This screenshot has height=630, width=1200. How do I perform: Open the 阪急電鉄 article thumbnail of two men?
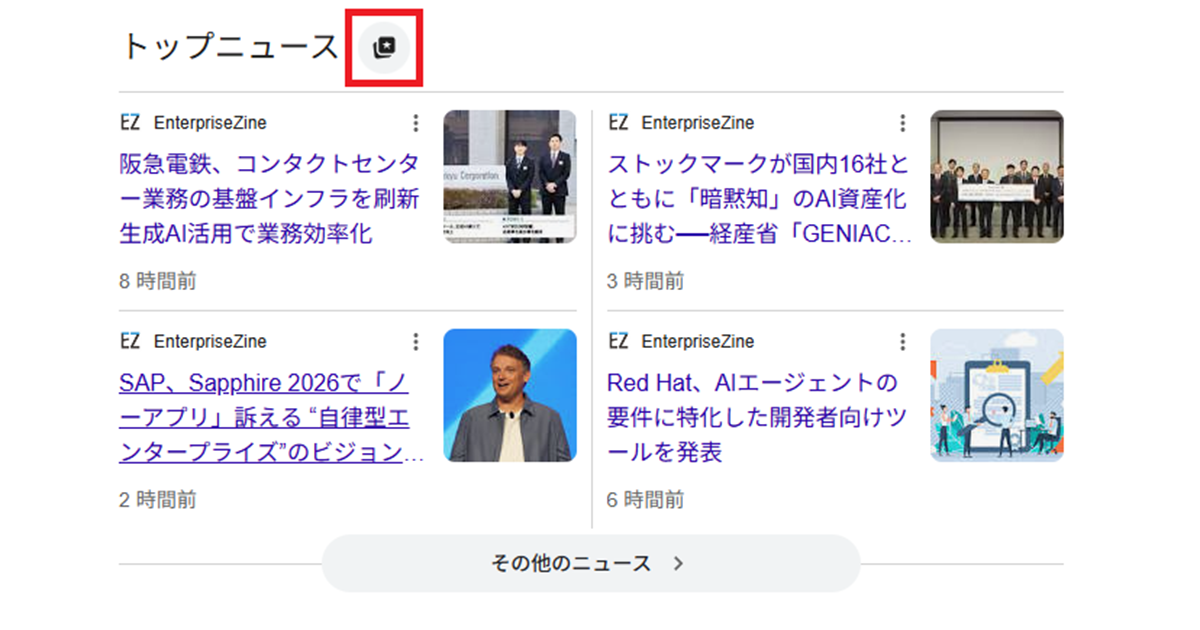tap(510, 176)
